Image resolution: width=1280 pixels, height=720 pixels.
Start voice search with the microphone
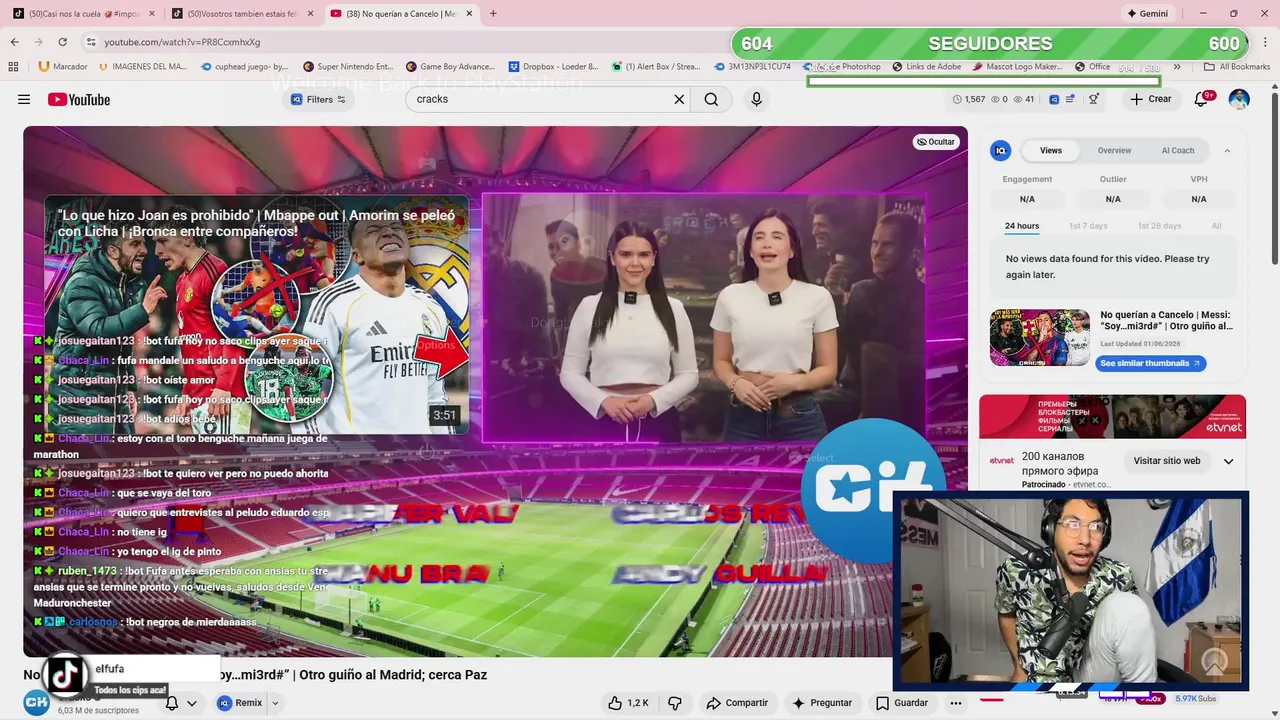pos(756,99)
